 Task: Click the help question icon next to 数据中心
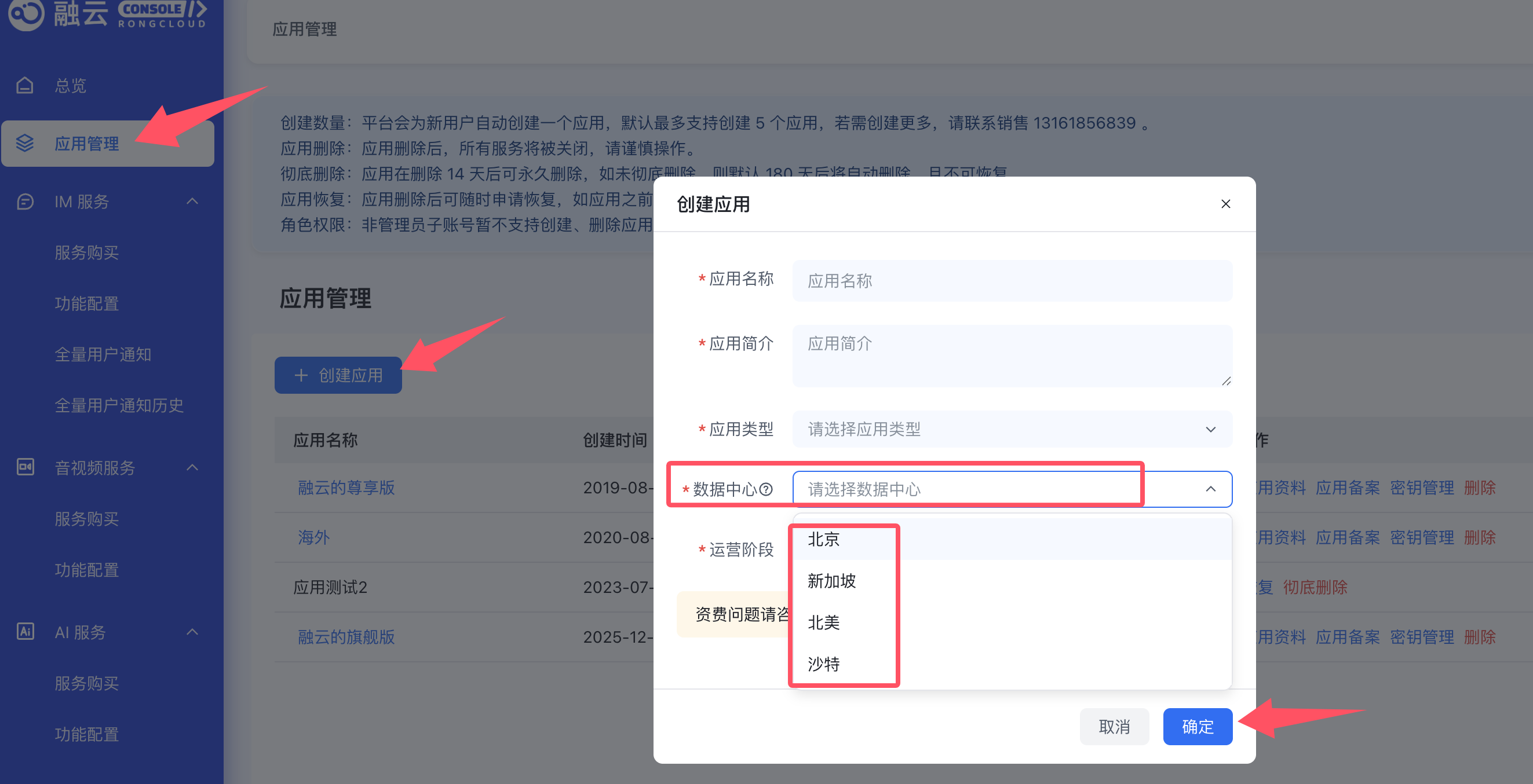(766, 489)
